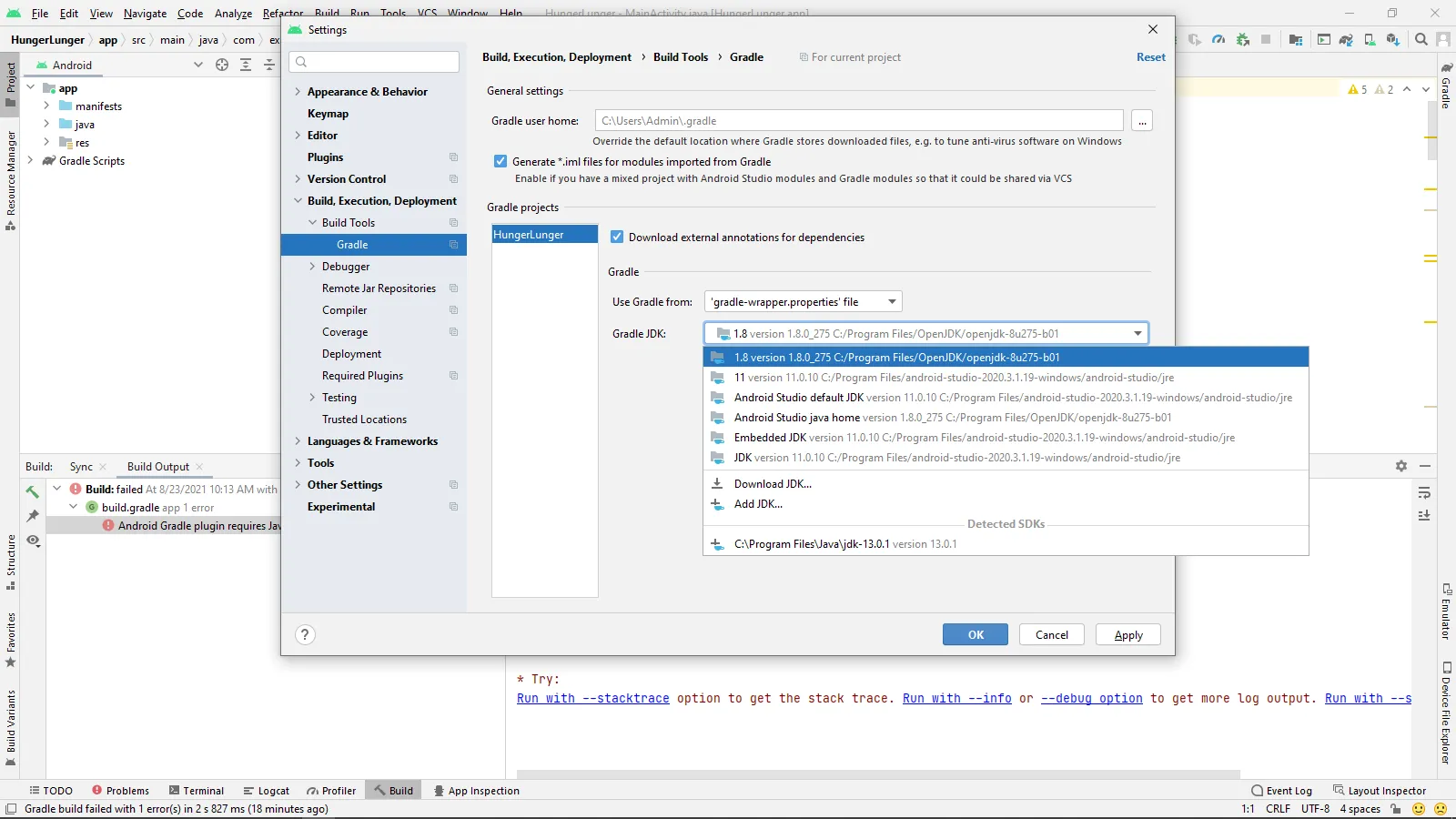Pin the Build tab with the pin icon
The width and height of the screenshot is (1456, 819).
click(33, 516)
